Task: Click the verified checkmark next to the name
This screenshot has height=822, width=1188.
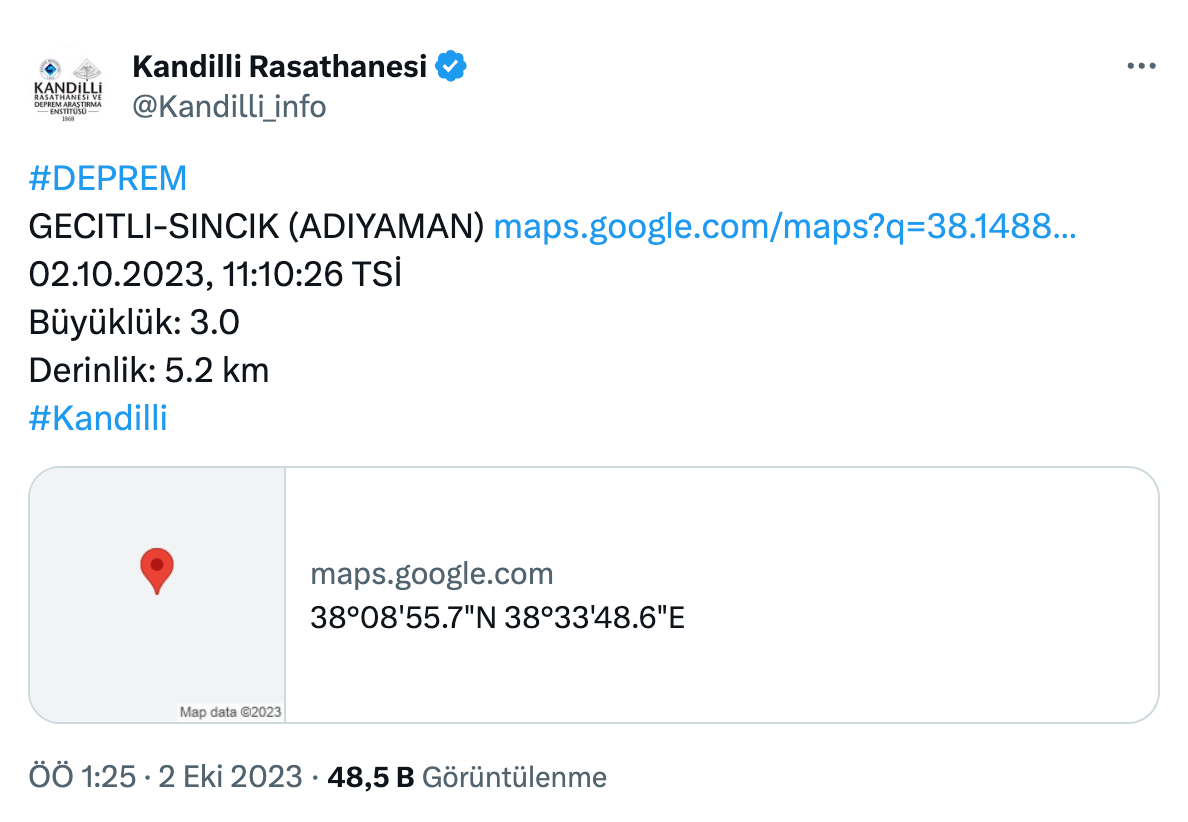Action: pos(453,64)
